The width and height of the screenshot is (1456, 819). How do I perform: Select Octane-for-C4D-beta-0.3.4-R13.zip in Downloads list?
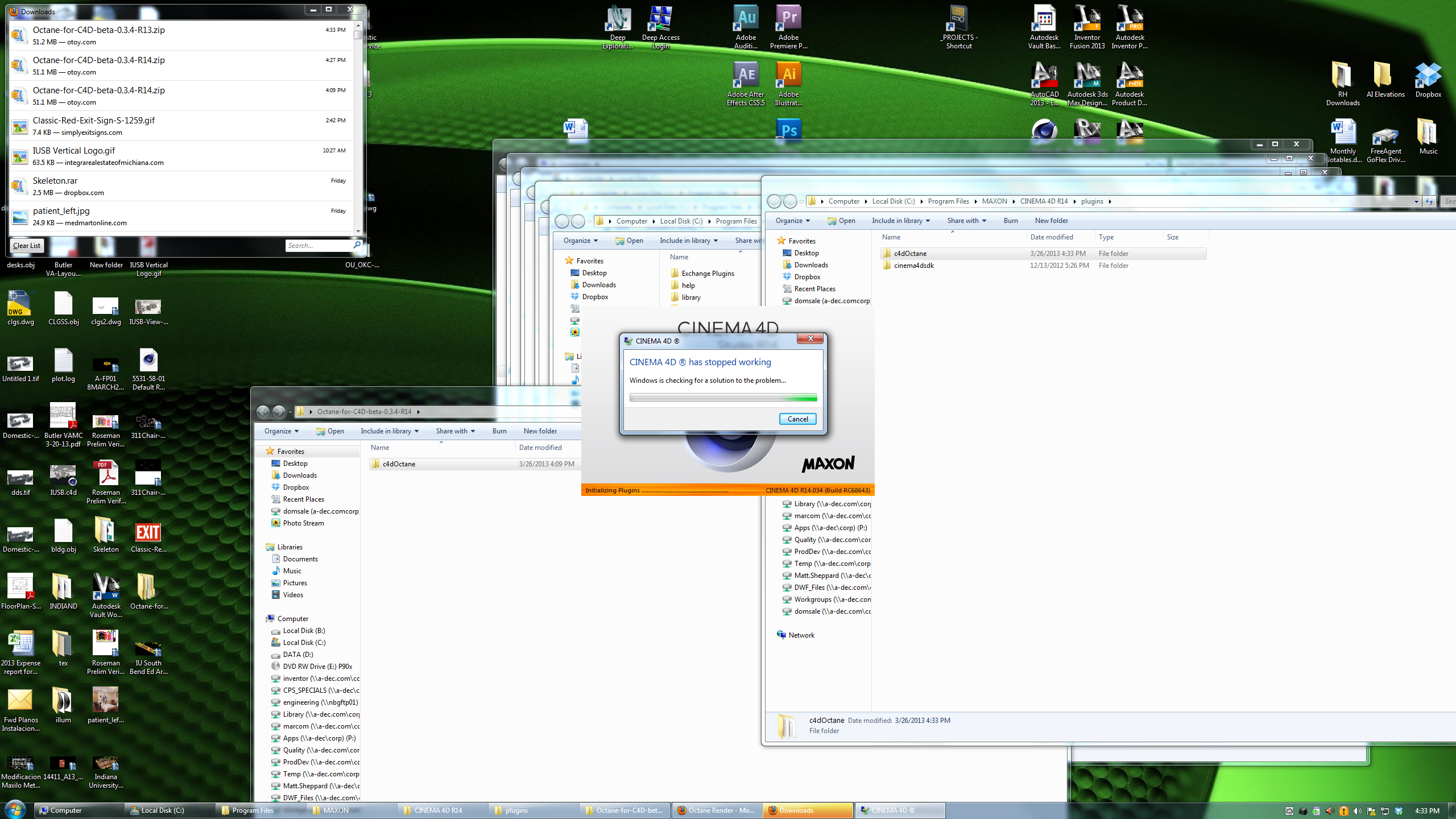(x=181, y=35)
